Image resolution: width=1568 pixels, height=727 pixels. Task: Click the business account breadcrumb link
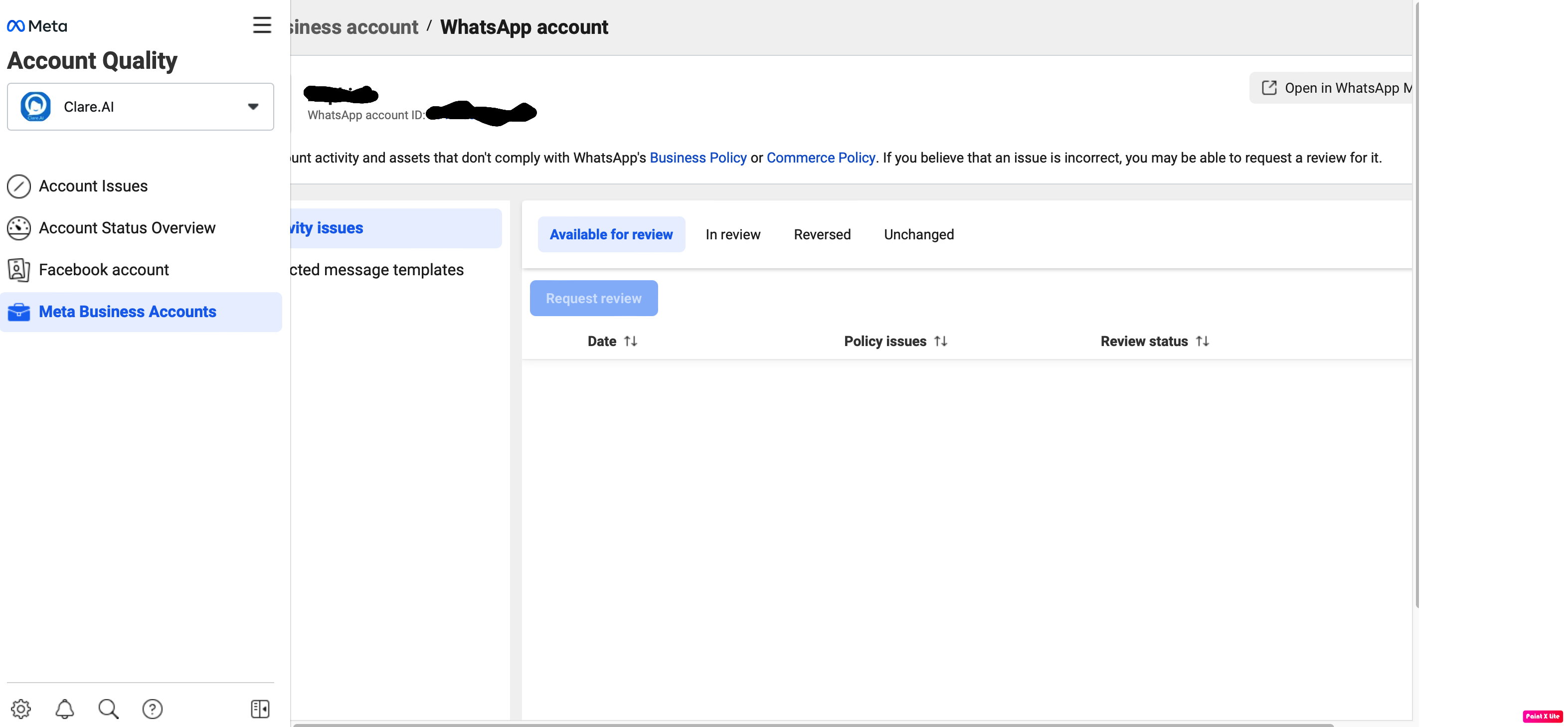[354, 27]
